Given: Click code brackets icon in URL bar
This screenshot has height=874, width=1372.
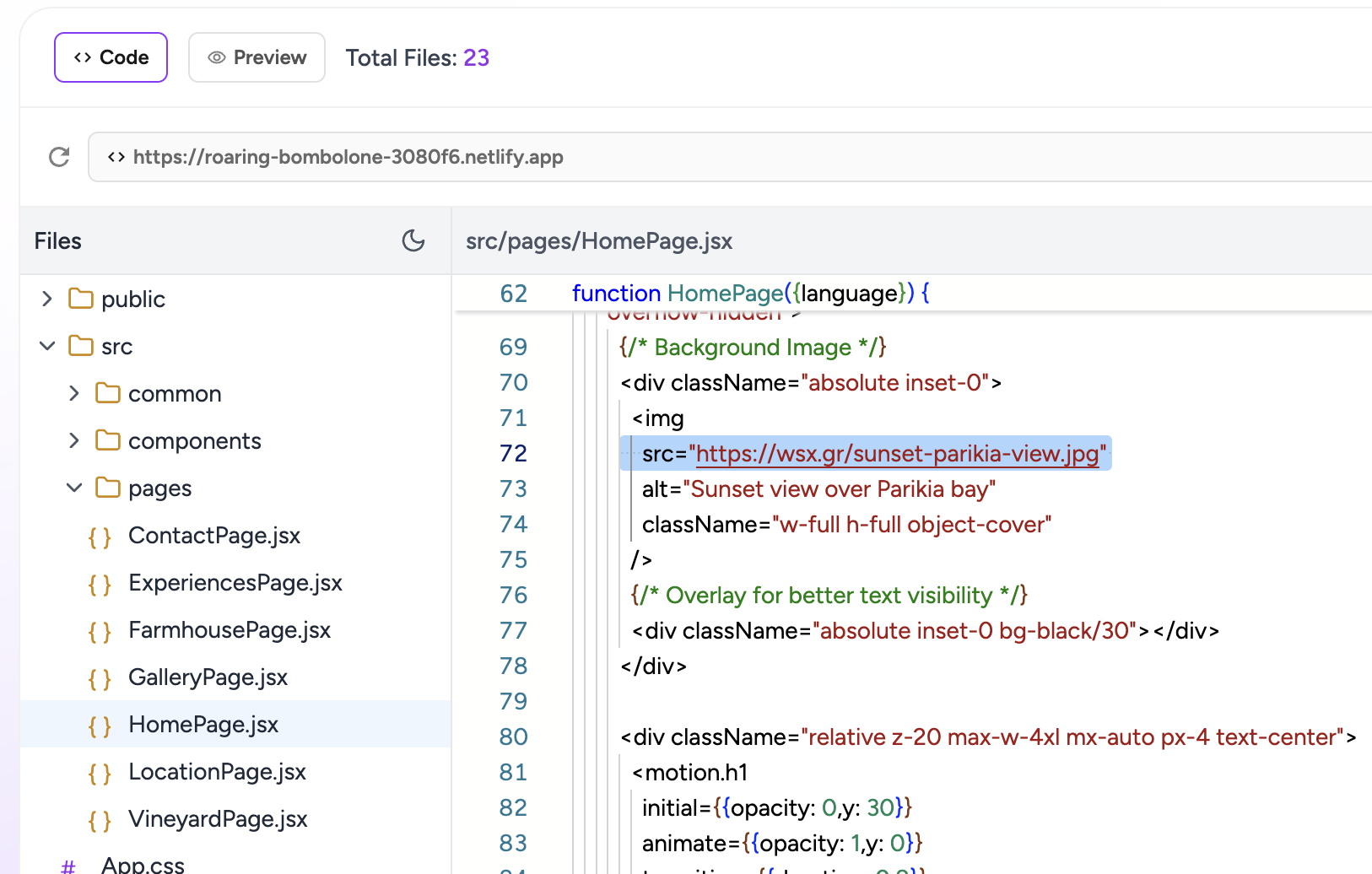Looking at the screenshot, I should [x=116, y=157].
